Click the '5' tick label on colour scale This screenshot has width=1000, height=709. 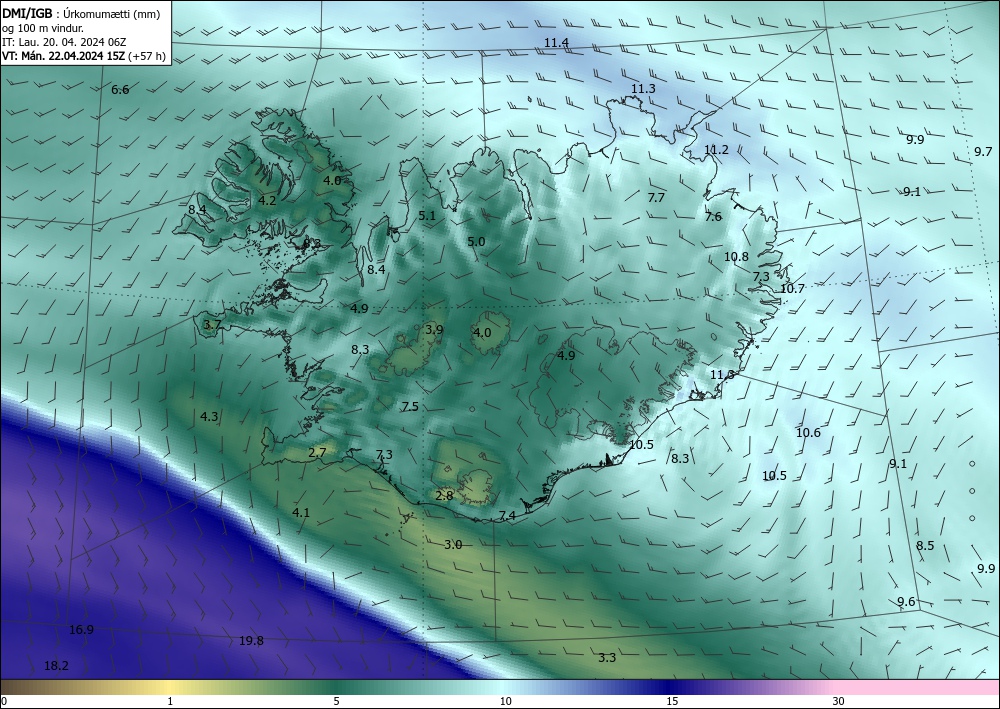pyautogui.click(x=336, y=701)
